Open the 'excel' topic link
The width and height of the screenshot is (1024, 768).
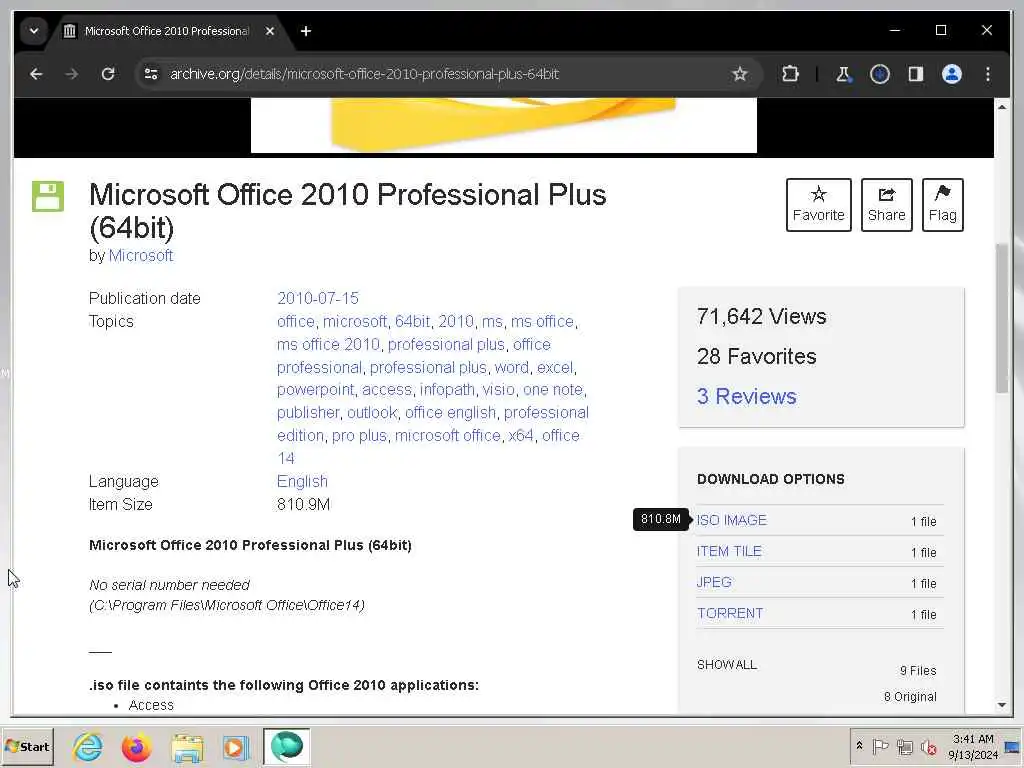click(x=554, y=367)
